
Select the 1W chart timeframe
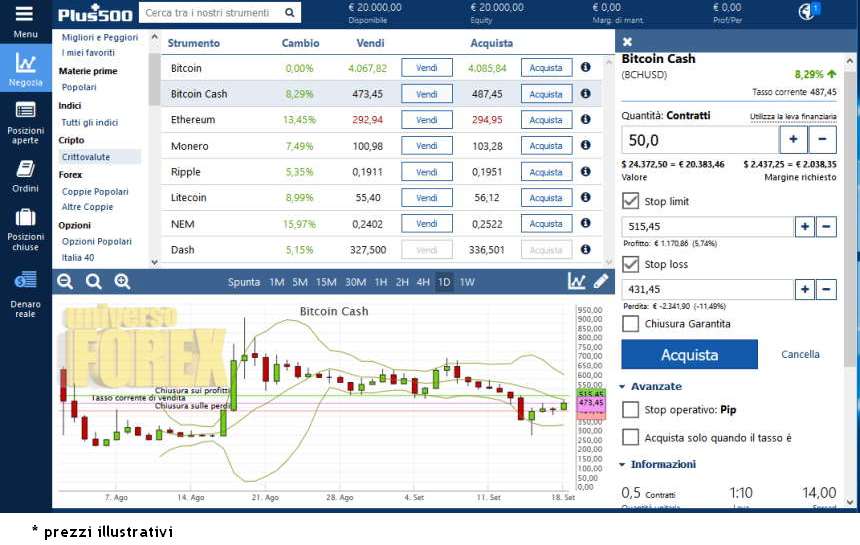pyautogui.click(x=467, y=282)
